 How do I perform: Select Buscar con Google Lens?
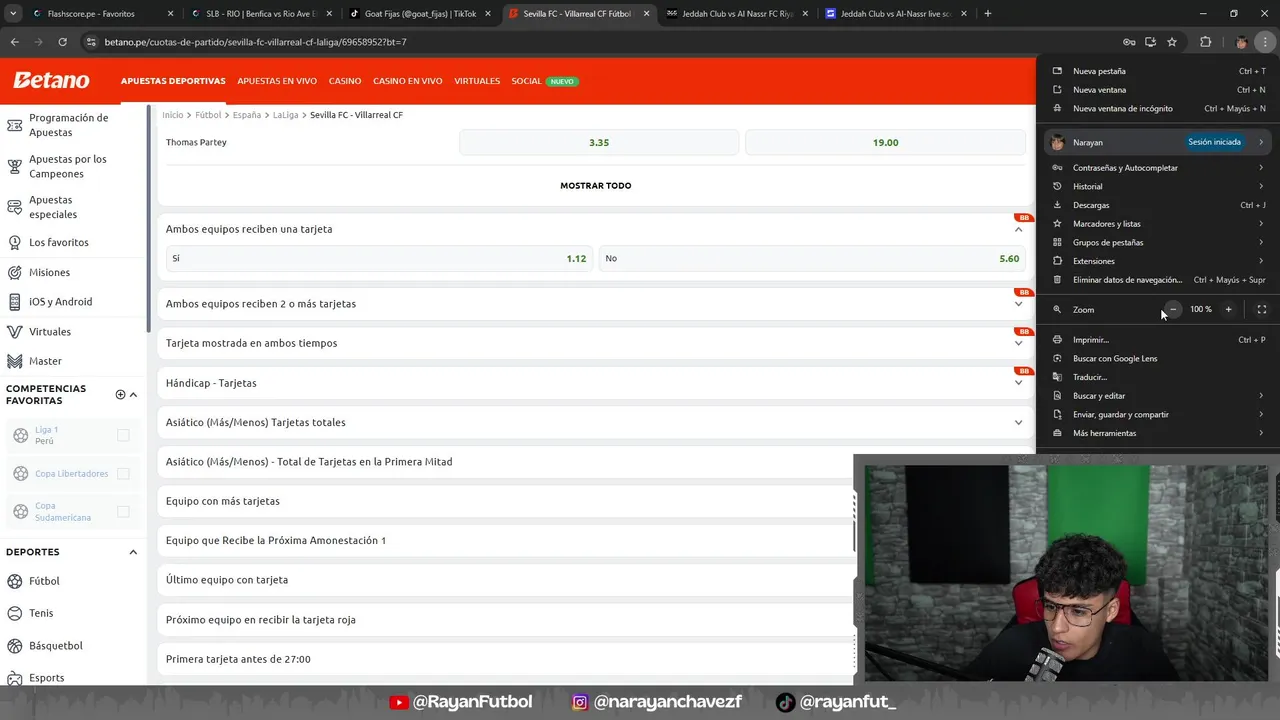pyautogui.click(x=1158, y=358)
